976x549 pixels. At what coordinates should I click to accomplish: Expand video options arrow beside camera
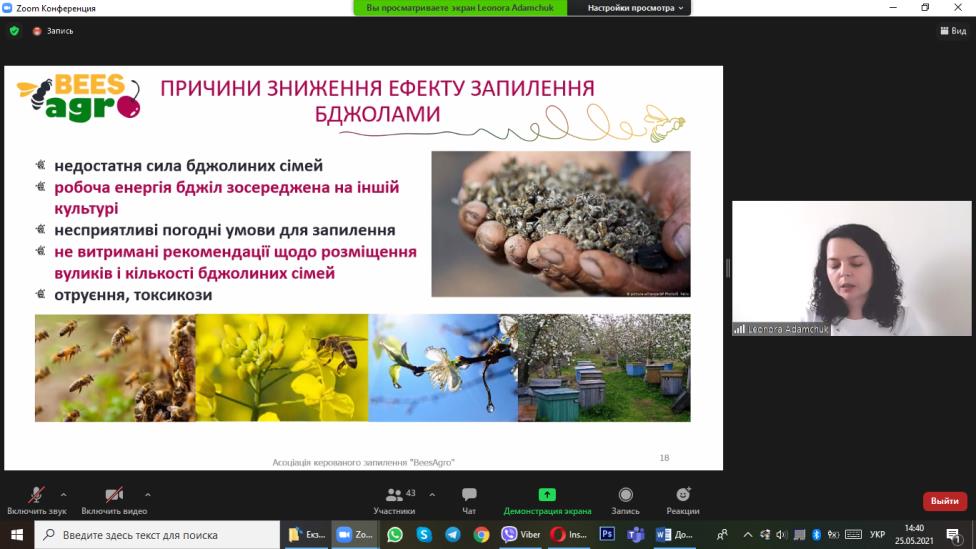(148, 494)
